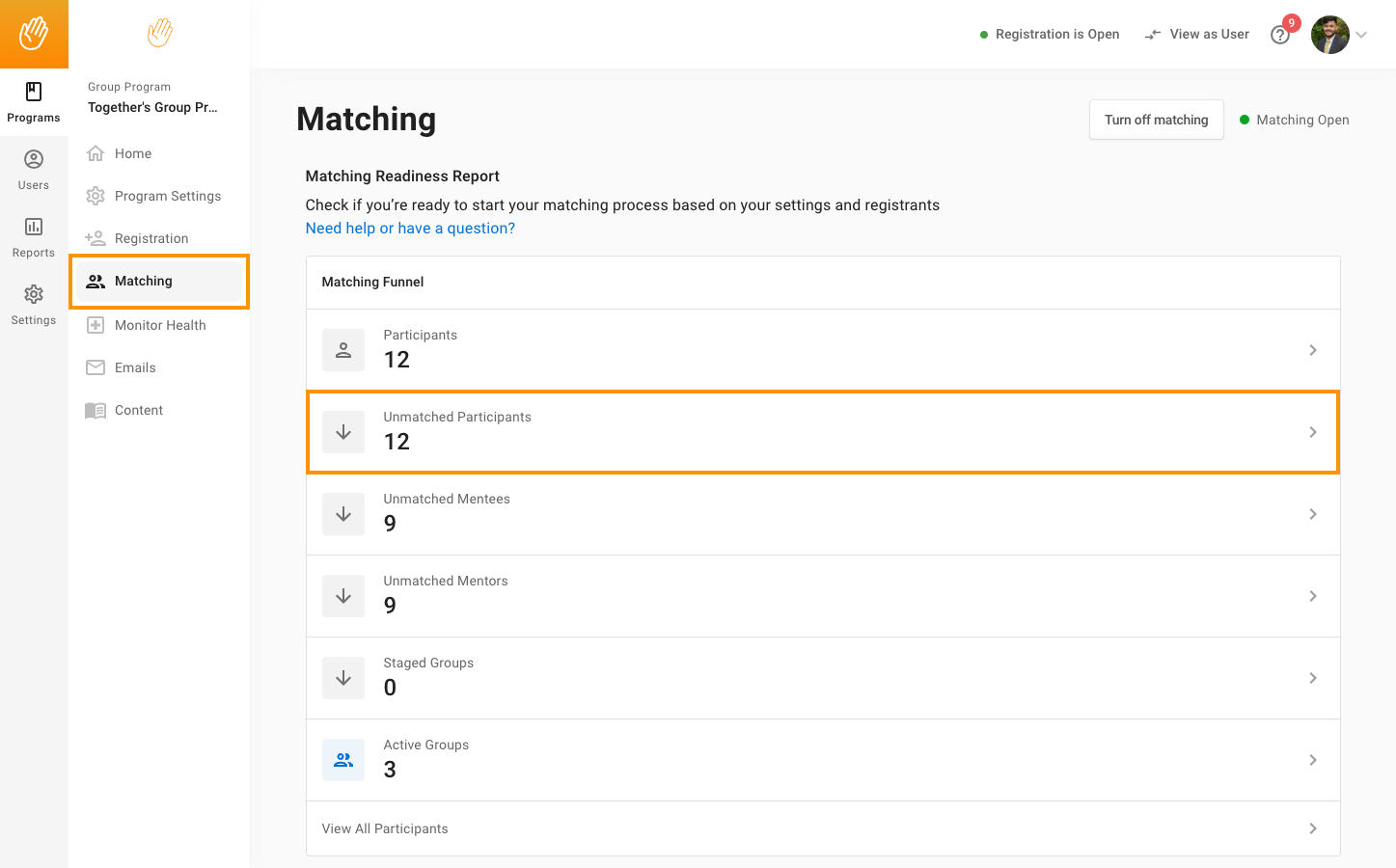Open Content menu item

pyautogui.click(x=159, y=410)
